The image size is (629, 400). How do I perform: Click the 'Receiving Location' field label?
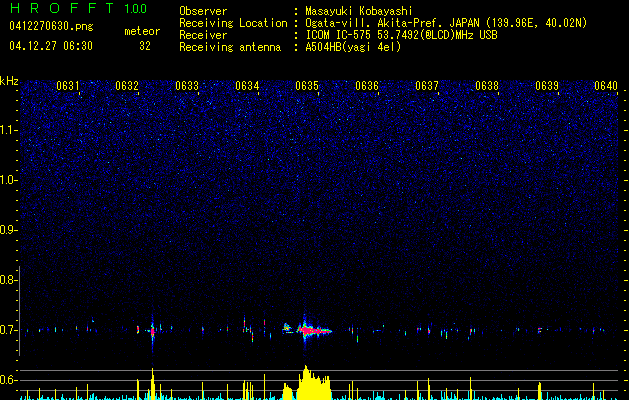click(x=233, y=23)
